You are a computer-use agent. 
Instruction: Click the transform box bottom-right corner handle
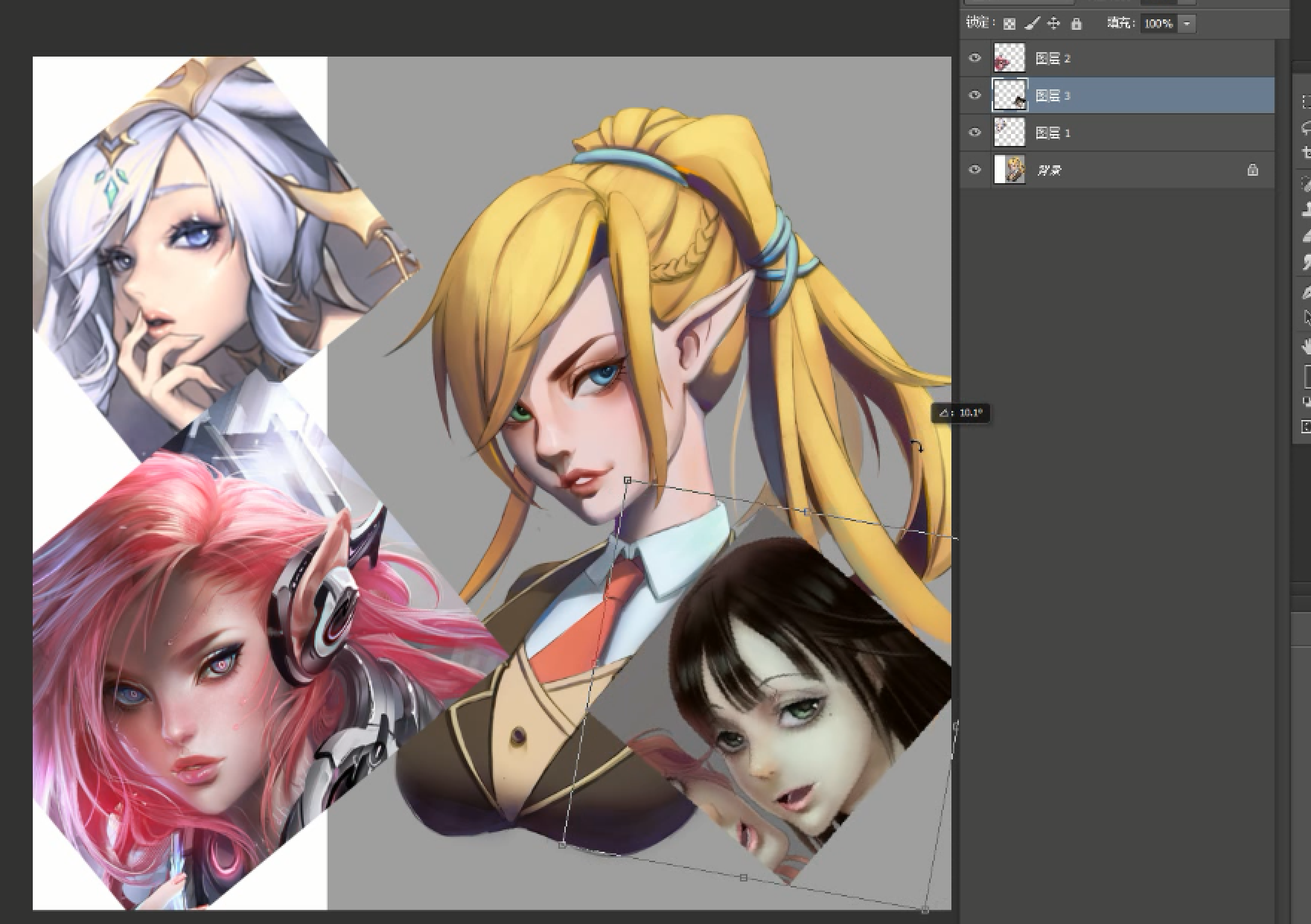tap(925, 910)
